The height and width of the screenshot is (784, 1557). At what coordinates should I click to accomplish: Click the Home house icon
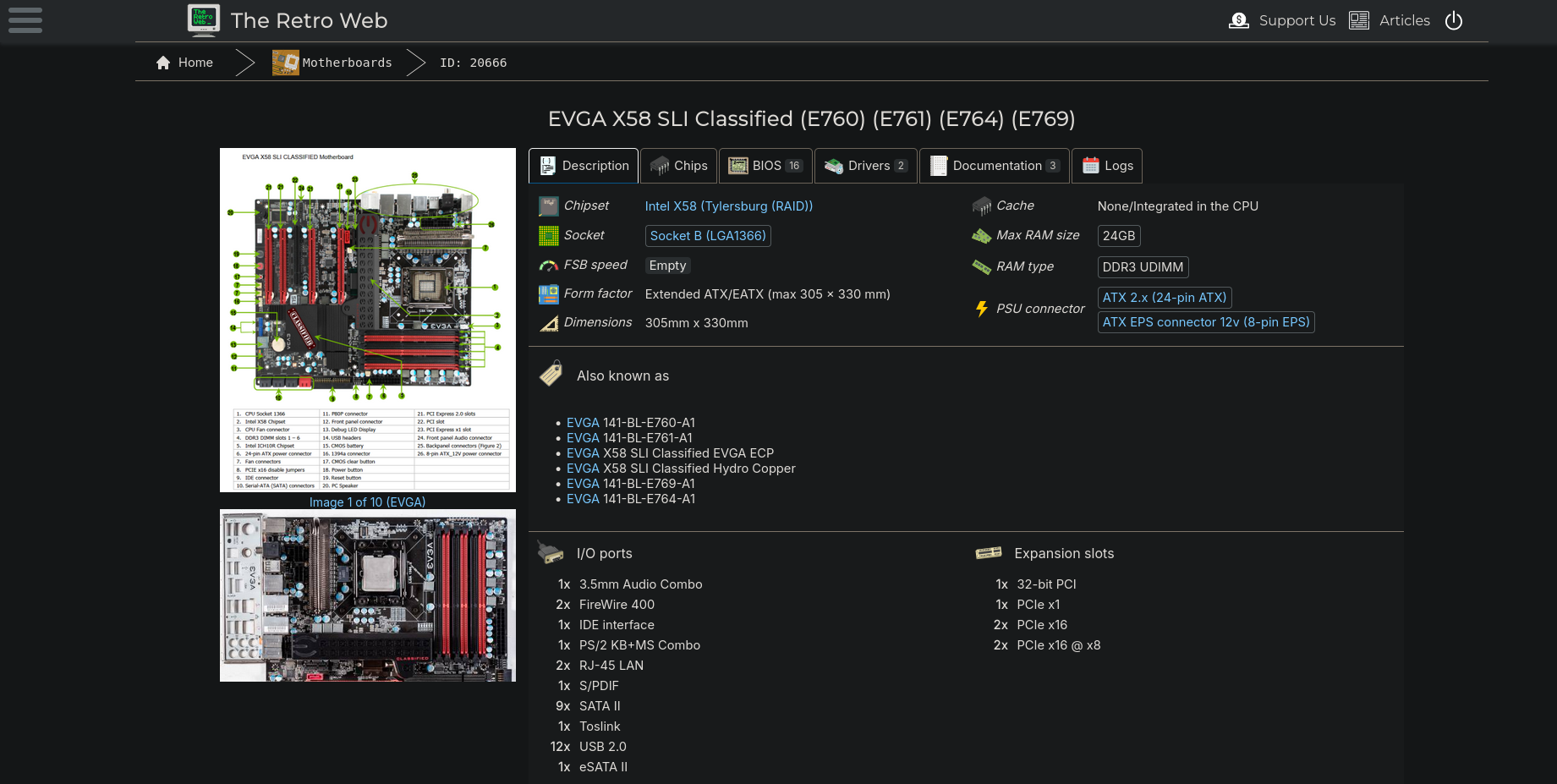(x=163, y=63)
